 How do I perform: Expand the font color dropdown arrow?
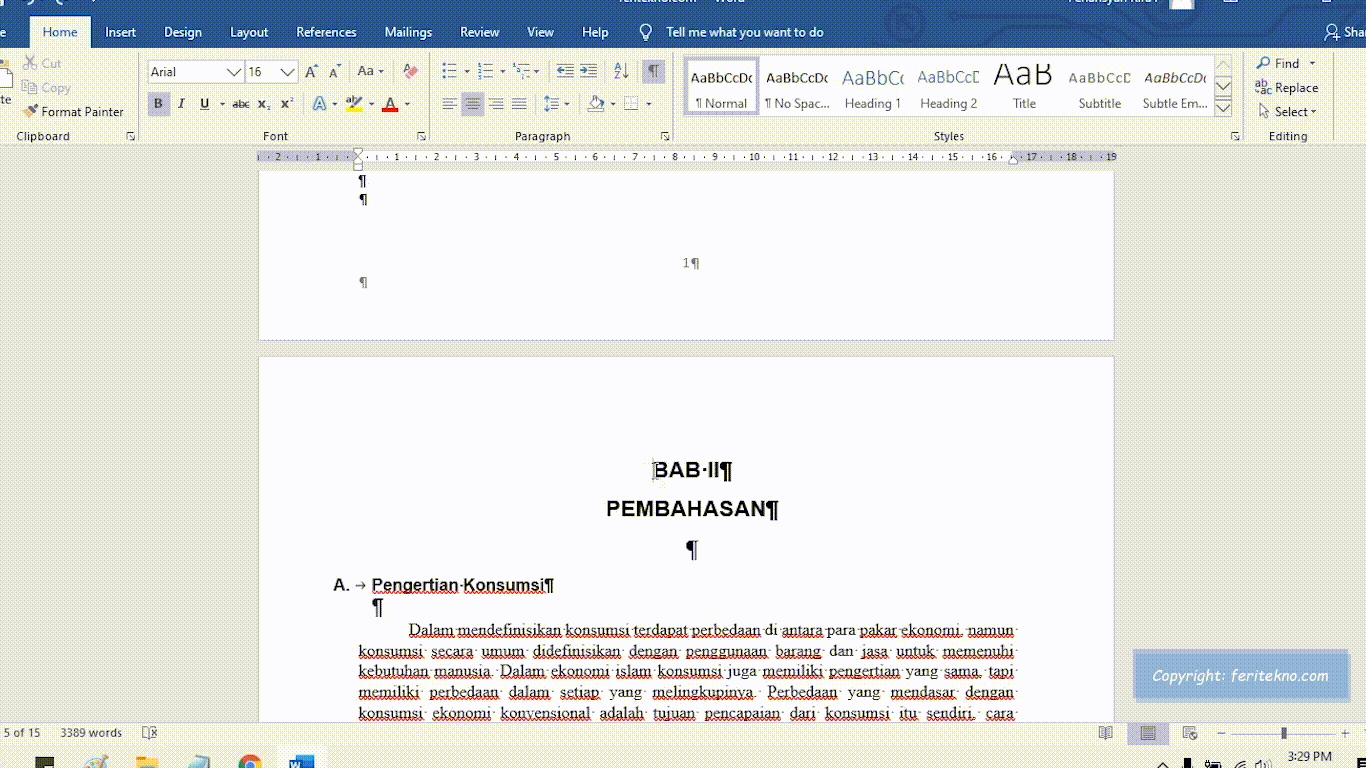pyautogui.click(x=407, y=104)
